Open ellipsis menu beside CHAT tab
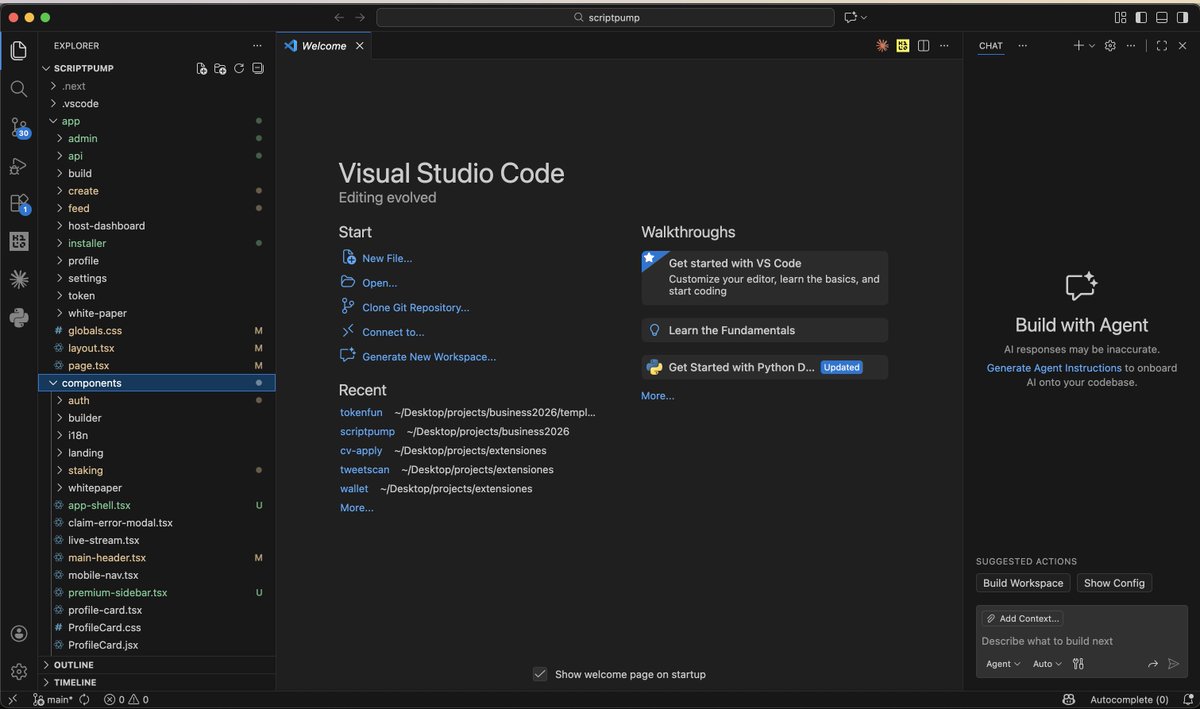Image resolution: width=1200 pixels, height=709 pixels. pos(1023,46)
